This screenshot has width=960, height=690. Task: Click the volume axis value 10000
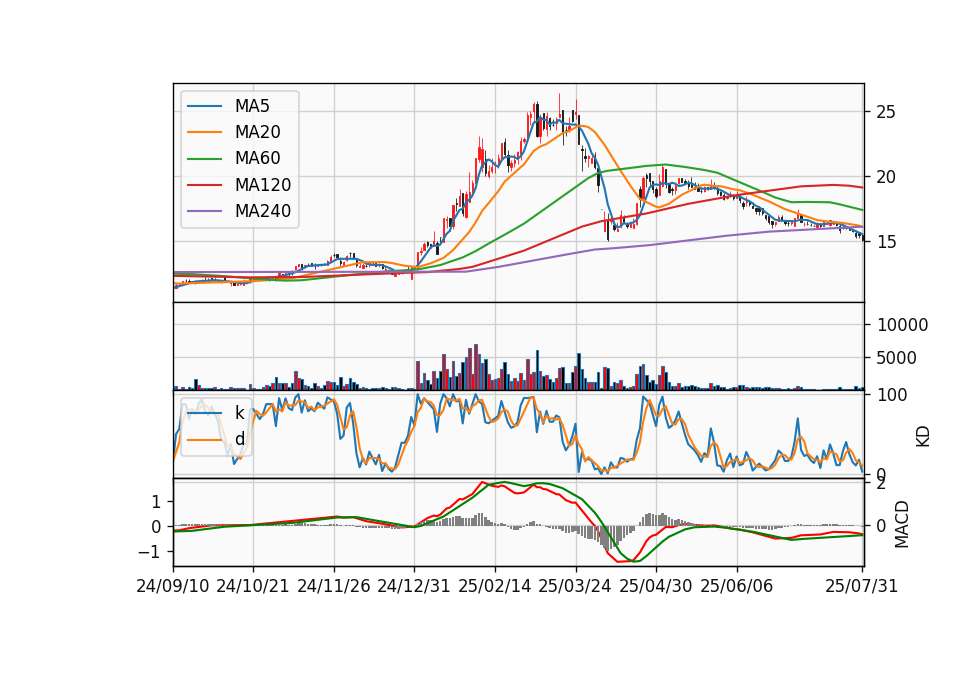click(902, 325)
